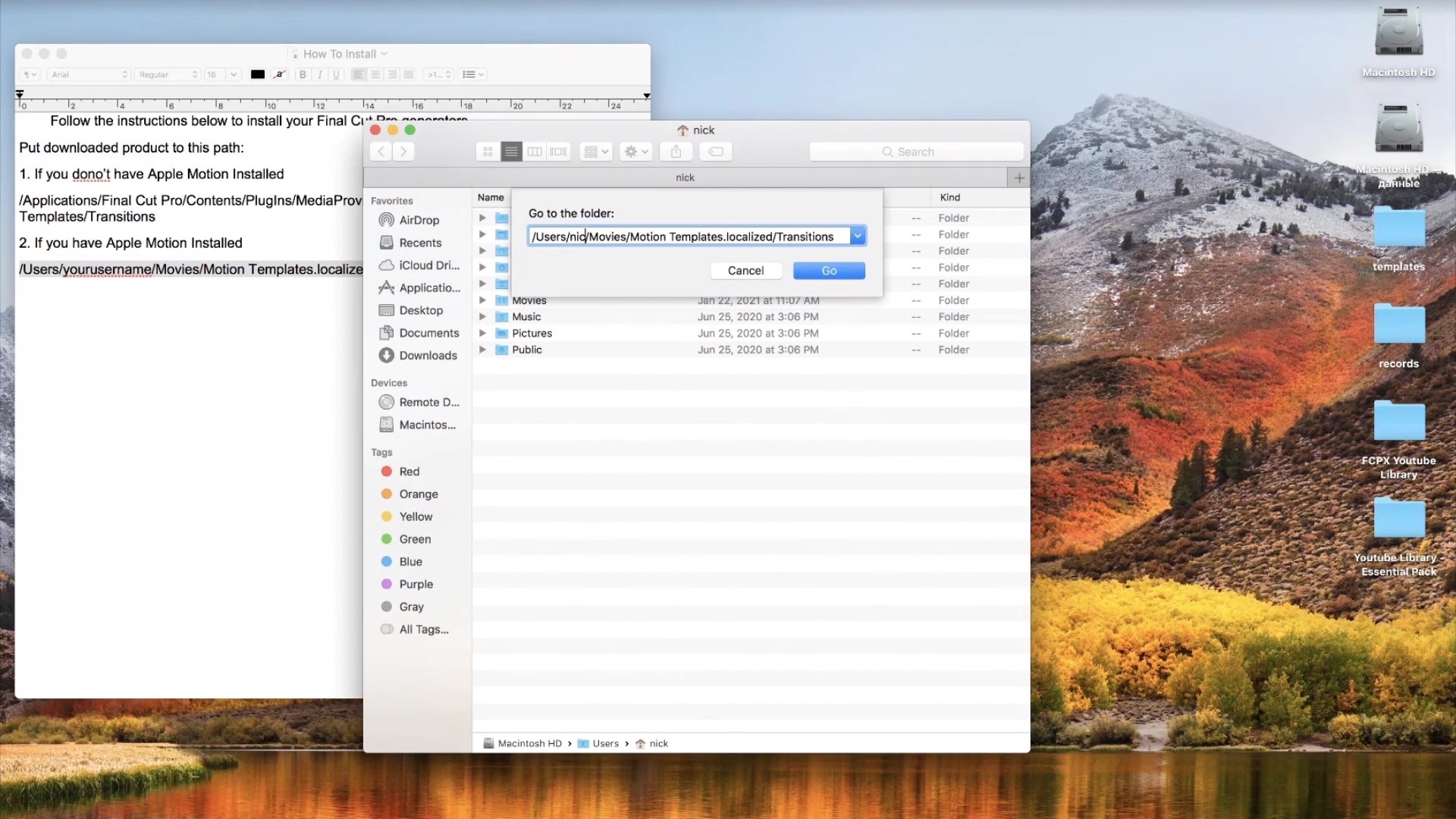Select the list view icon in Finder toolbar
The image size is (1456, 819).
(511, 151)
